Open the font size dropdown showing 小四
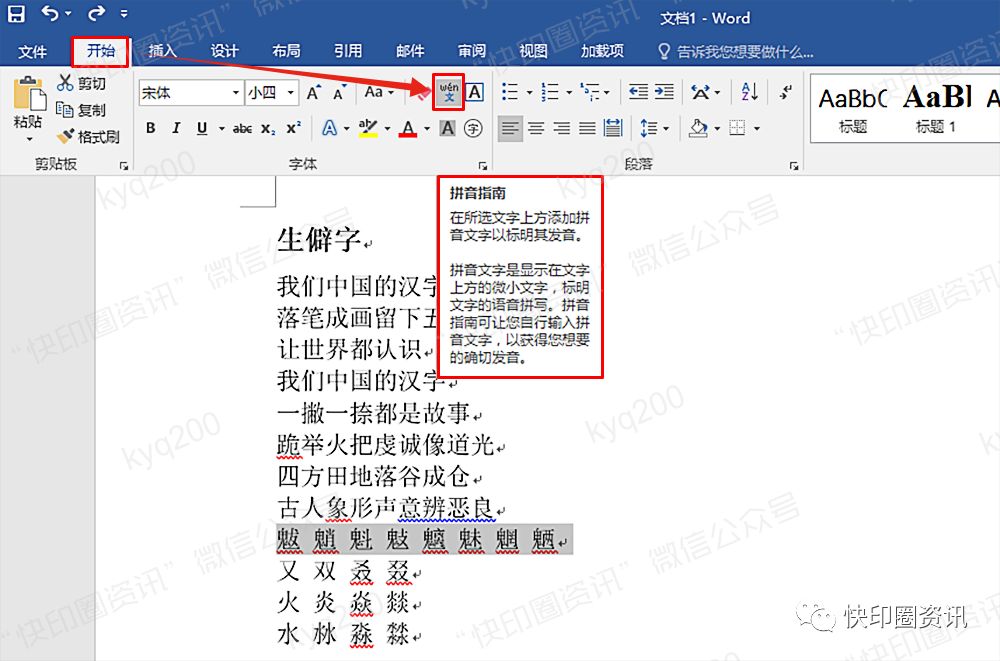Screen dimensions: 1000x661 point(266,93)
